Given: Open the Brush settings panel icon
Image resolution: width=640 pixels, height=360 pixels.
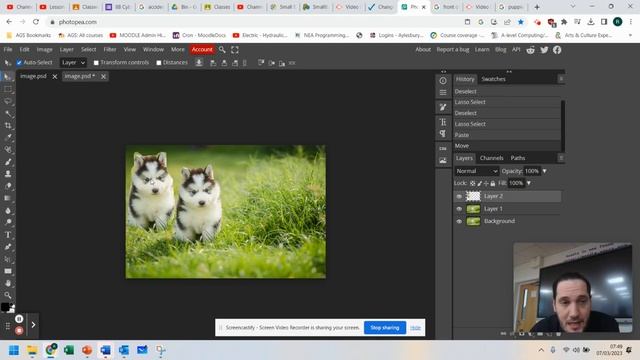Looking at the screenshot, I should (x=443, y=107).
